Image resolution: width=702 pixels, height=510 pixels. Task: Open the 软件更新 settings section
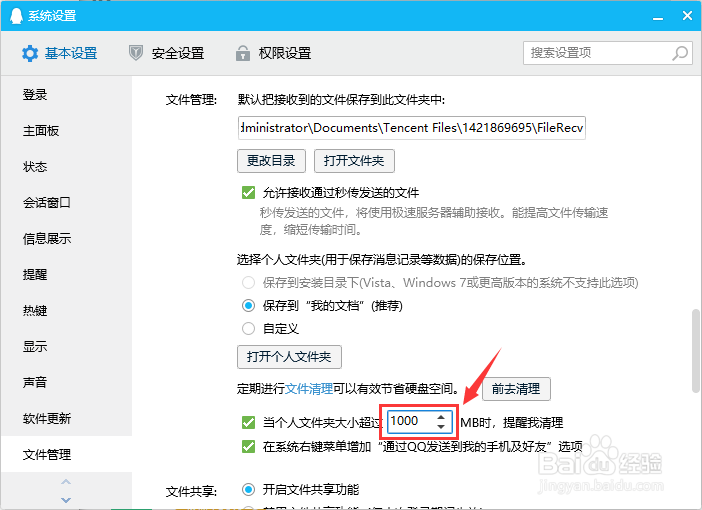tap(66, 419)
